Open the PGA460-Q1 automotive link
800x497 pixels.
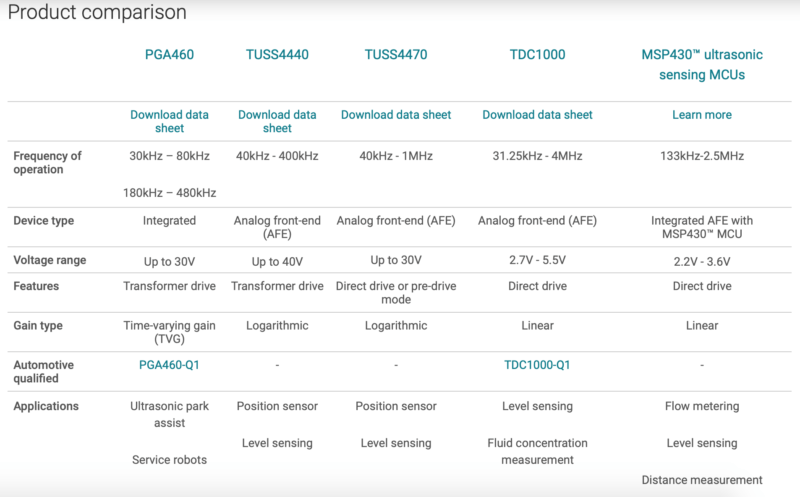pos(169,365)
